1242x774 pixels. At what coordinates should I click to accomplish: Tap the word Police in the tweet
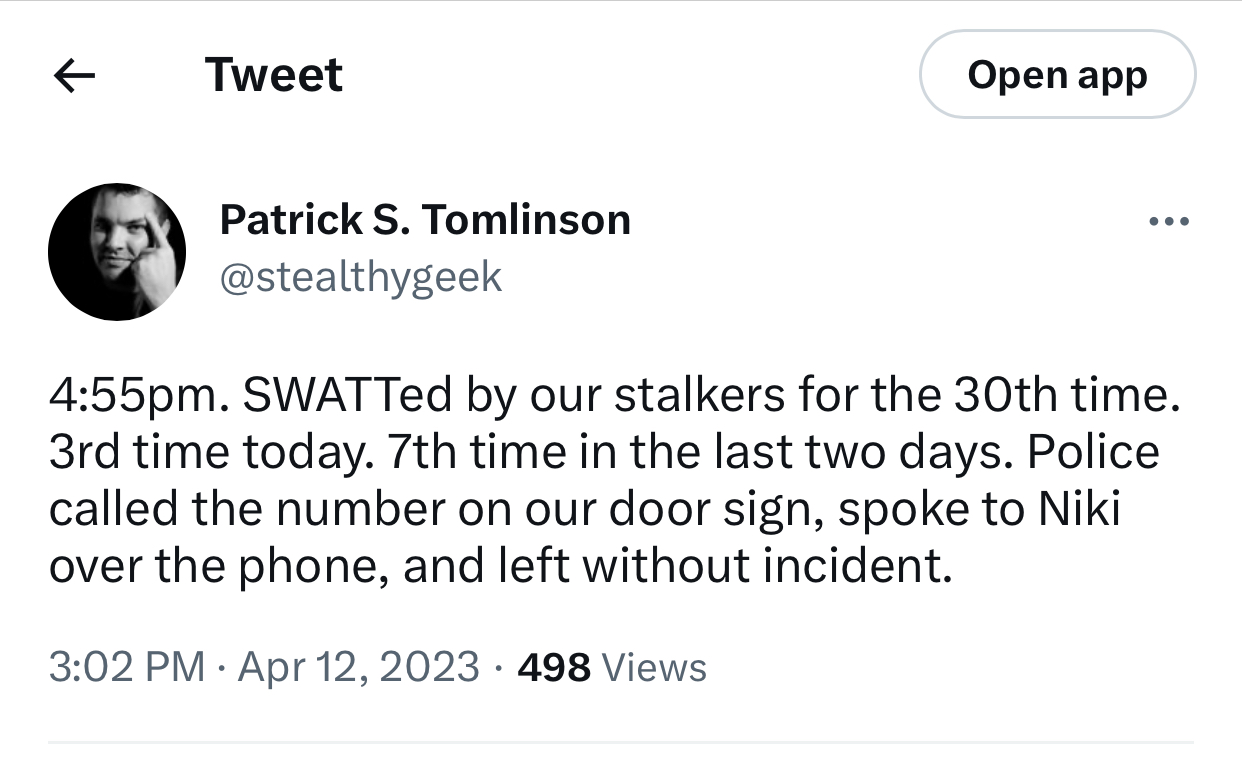click(1094, 453)
